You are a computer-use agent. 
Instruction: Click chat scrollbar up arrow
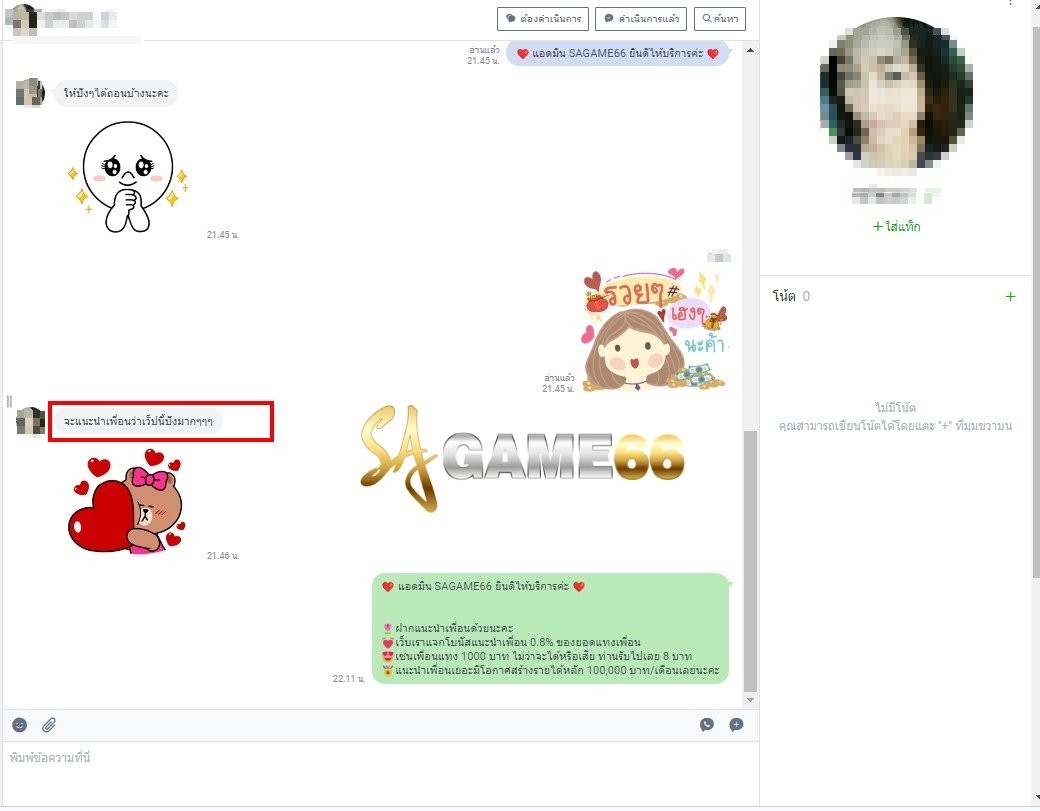[x=751, y=48]
